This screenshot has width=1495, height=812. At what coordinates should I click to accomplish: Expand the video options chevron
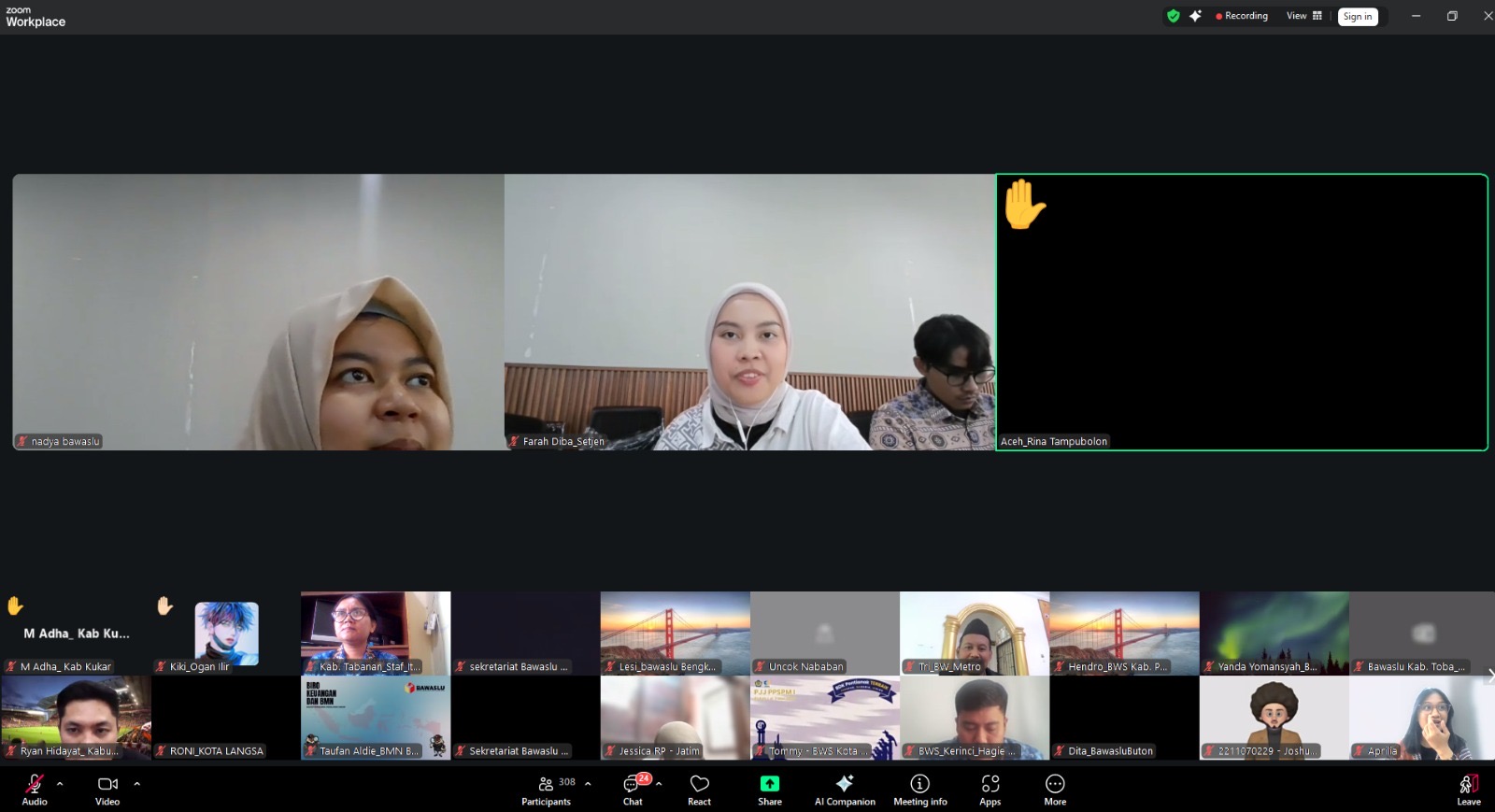click(136, 784)
